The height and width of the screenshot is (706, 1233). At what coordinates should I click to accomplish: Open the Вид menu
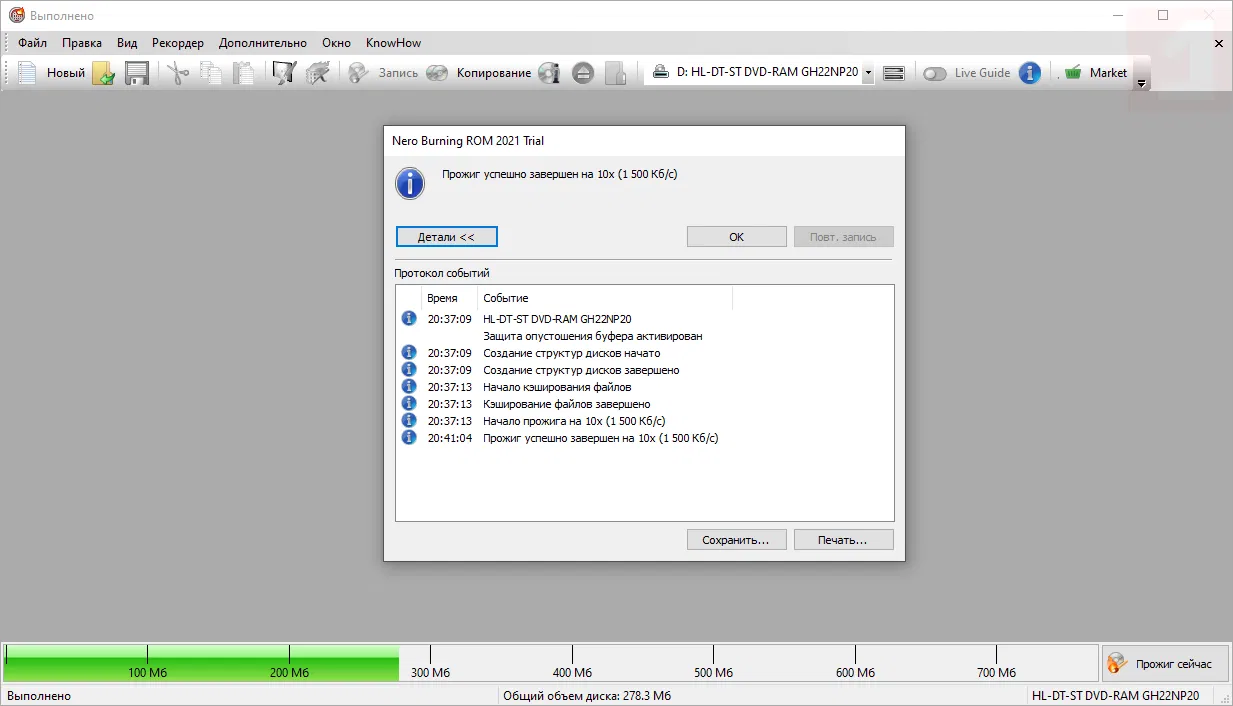127,43
